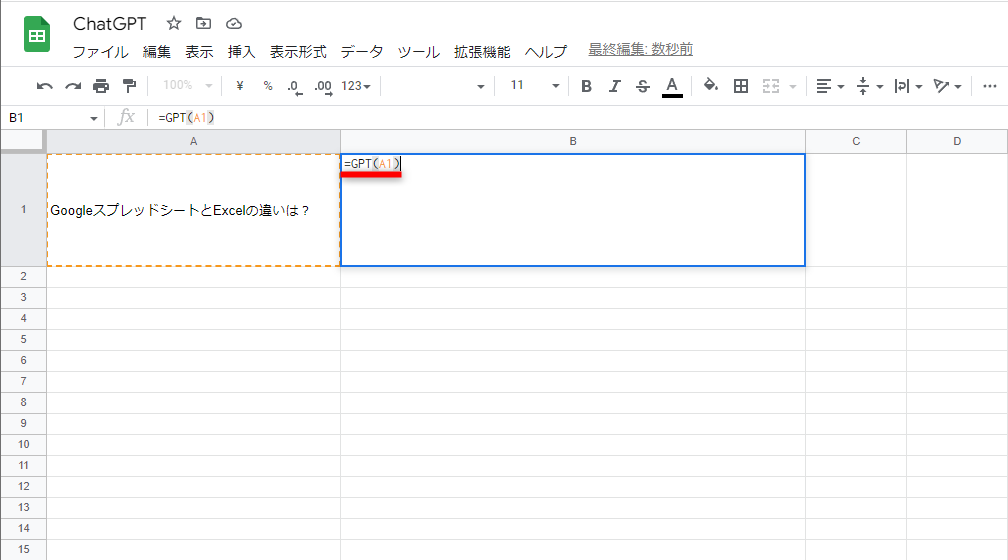The image size is (1008, 560).
Task: Open the name box dropdown arrow
Action: (x=94, y=118)
